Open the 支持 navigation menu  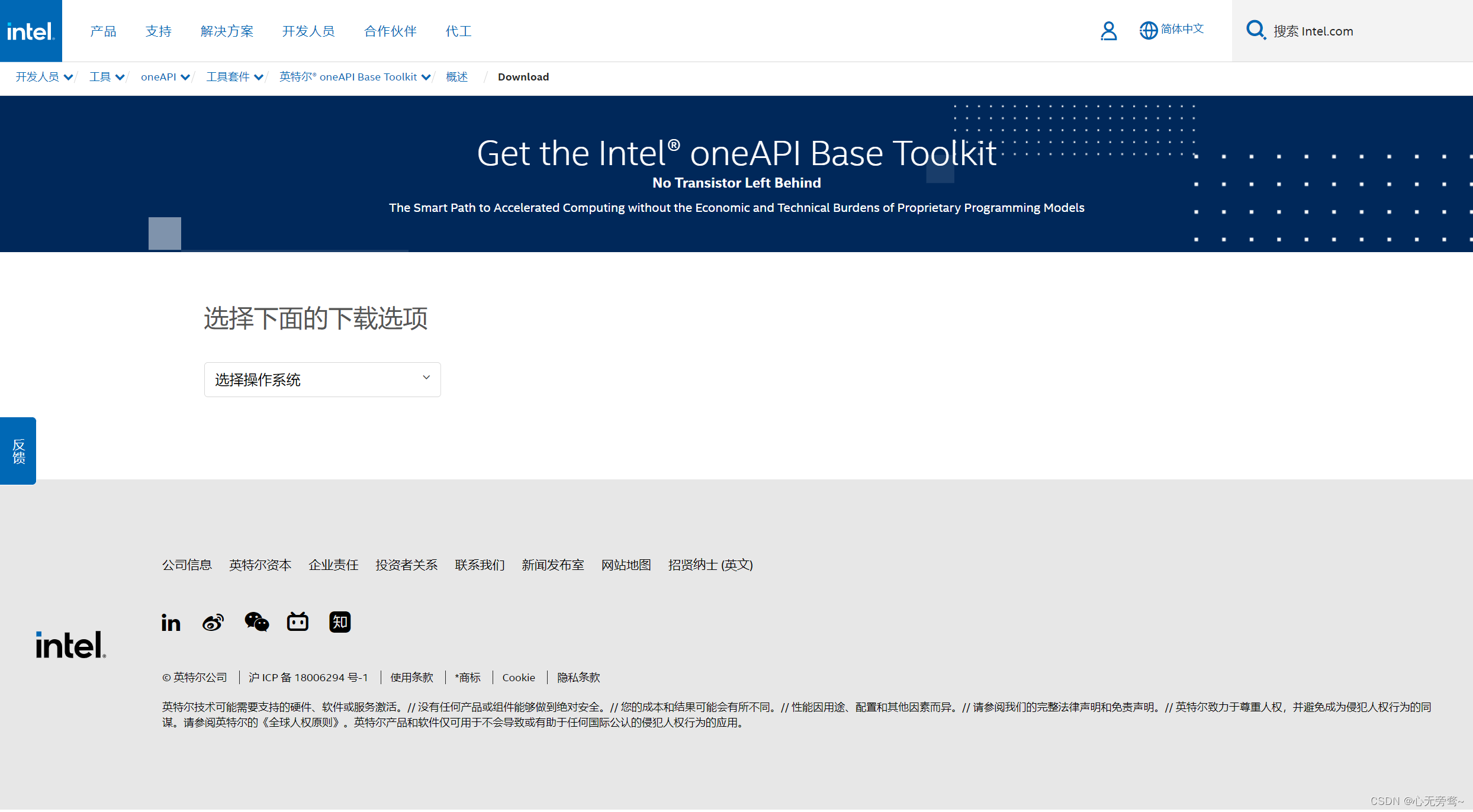(158, 31)
